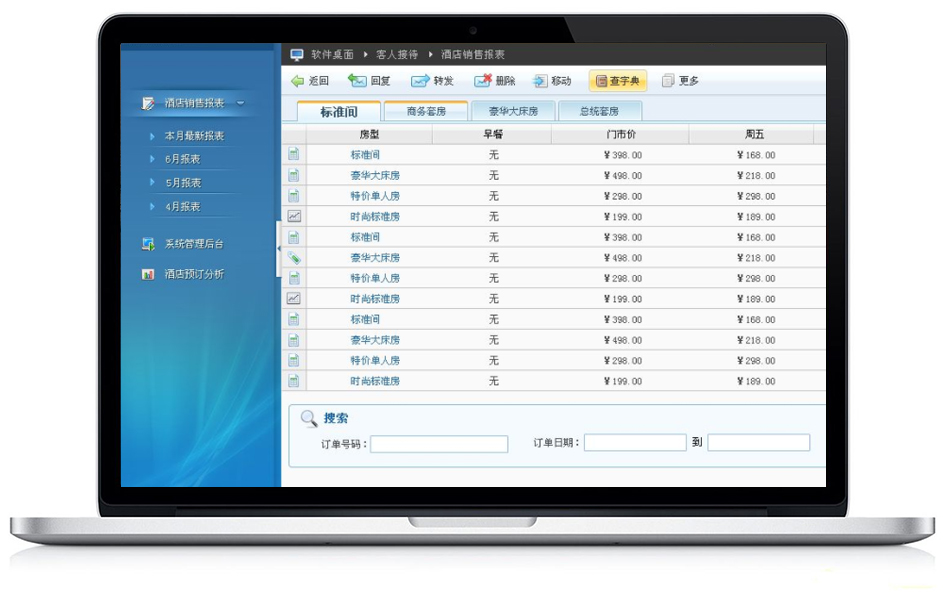Click the calculator icon beside the first 标准间 row
Screen dimensions: 943x592
click(293, 154)
